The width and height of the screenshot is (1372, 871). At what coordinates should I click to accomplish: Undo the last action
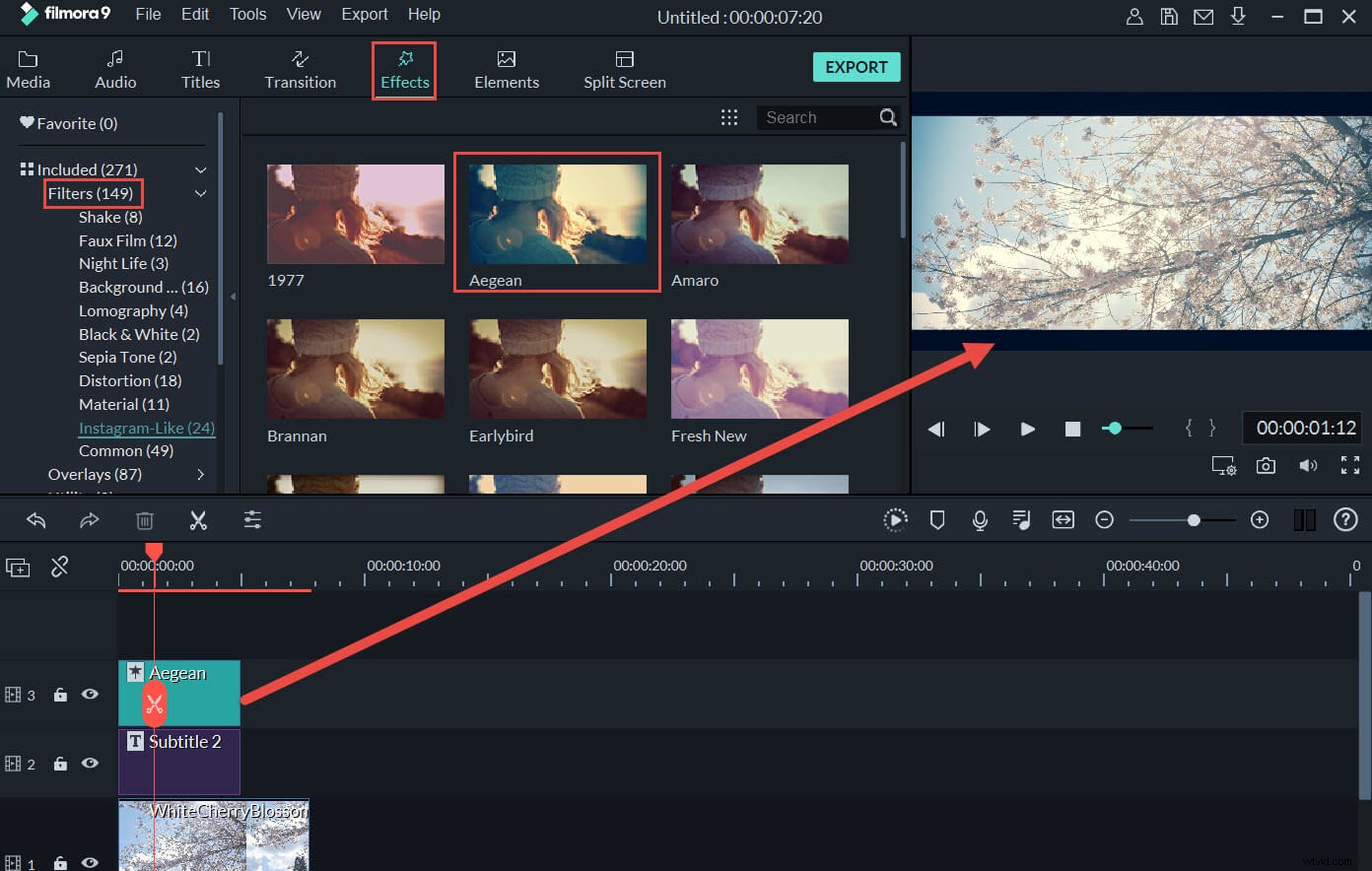36,520
